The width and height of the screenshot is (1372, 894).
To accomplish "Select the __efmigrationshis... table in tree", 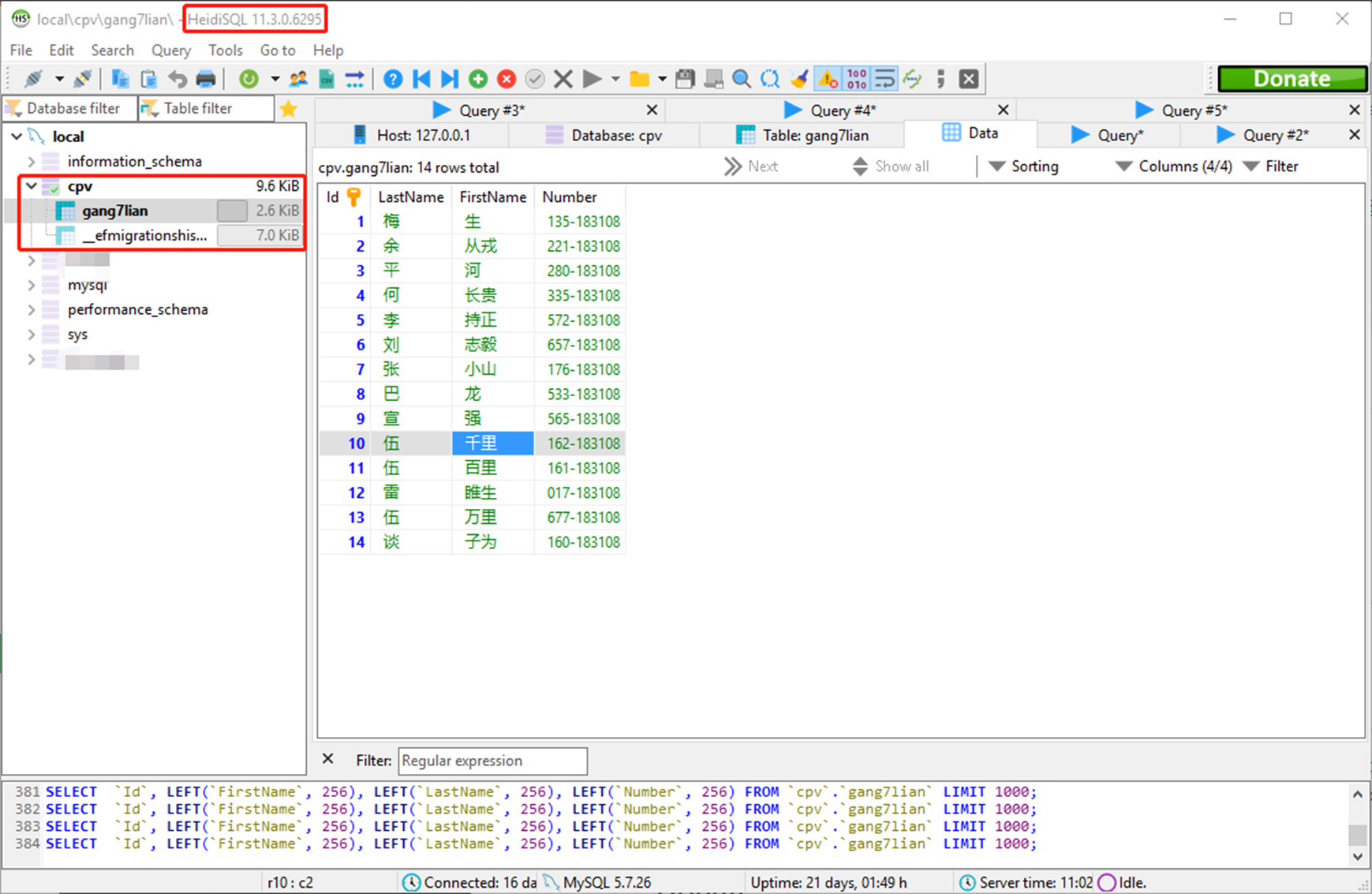I will [x=144, y=235].
